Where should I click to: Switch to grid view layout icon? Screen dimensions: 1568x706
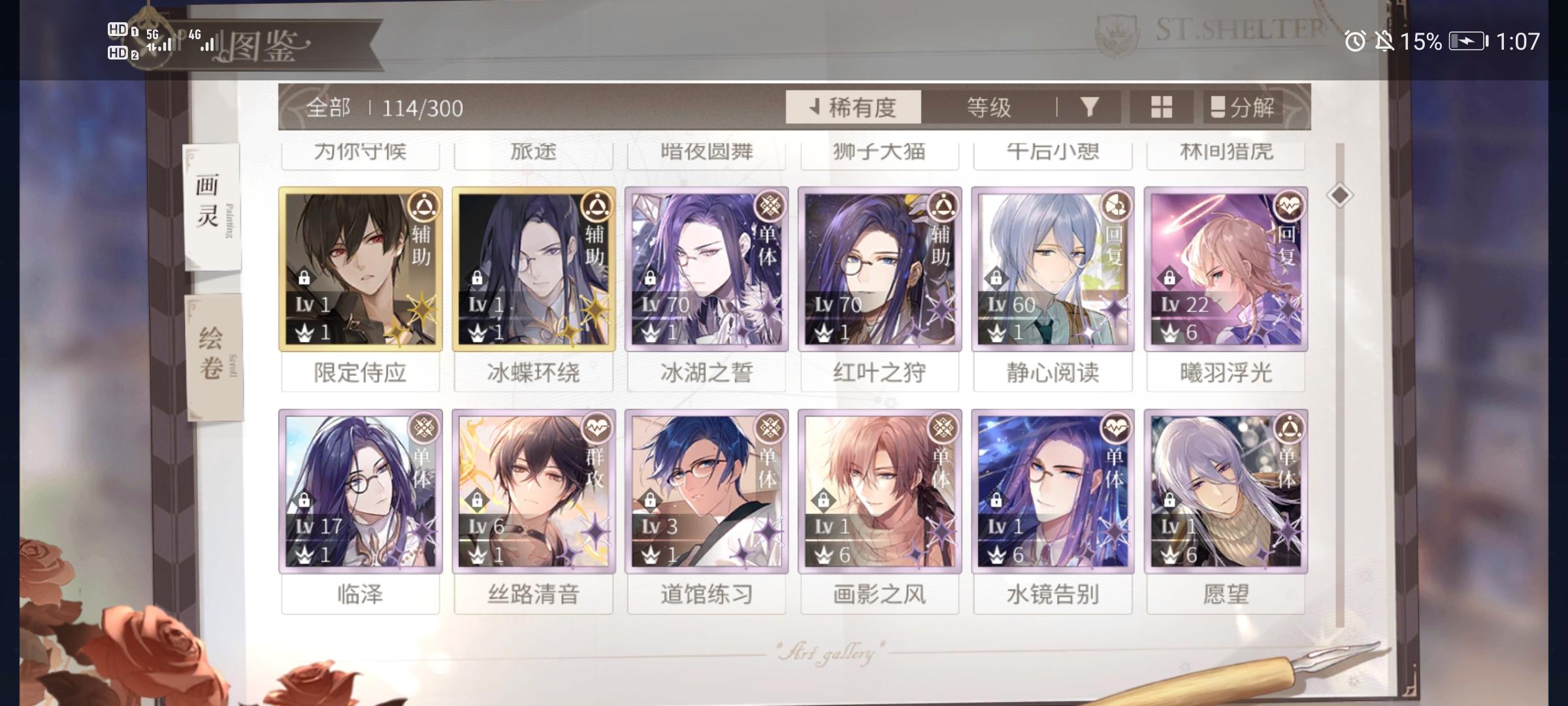[1161, 107]
